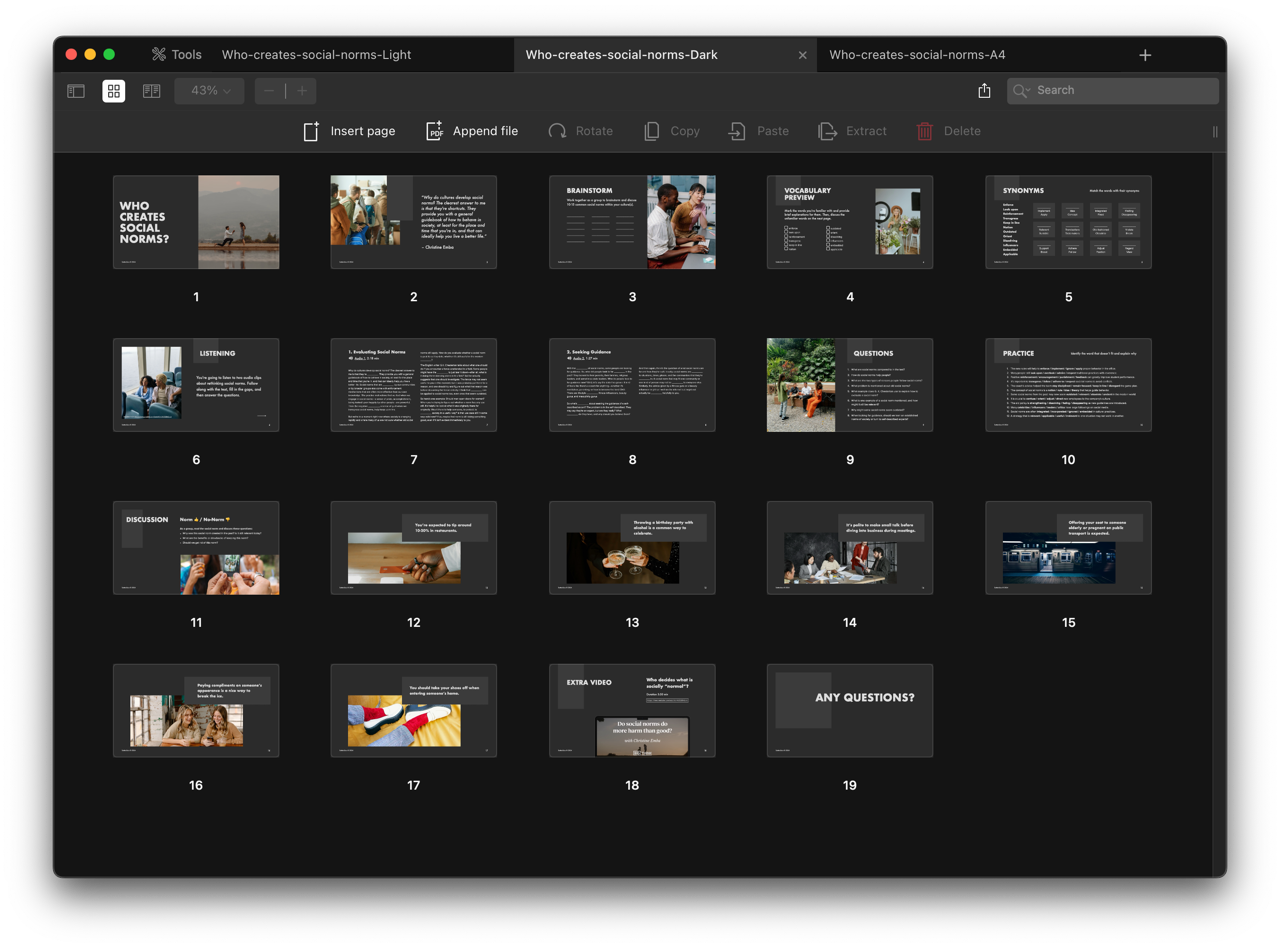Show the sidebar panel view
1280x948 pixels.
pos(76,91)
